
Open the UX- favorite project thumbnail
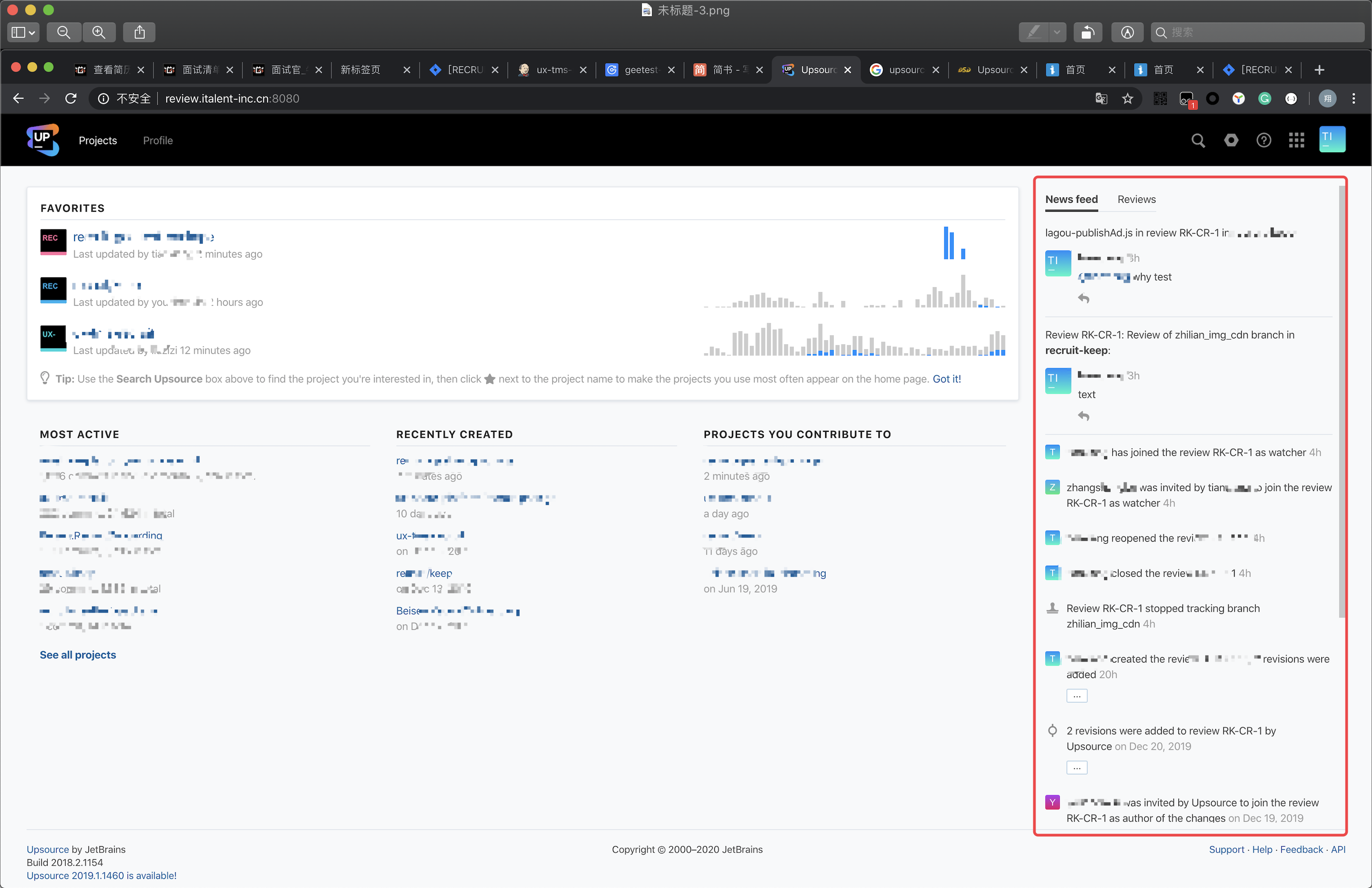pos(53,338)
